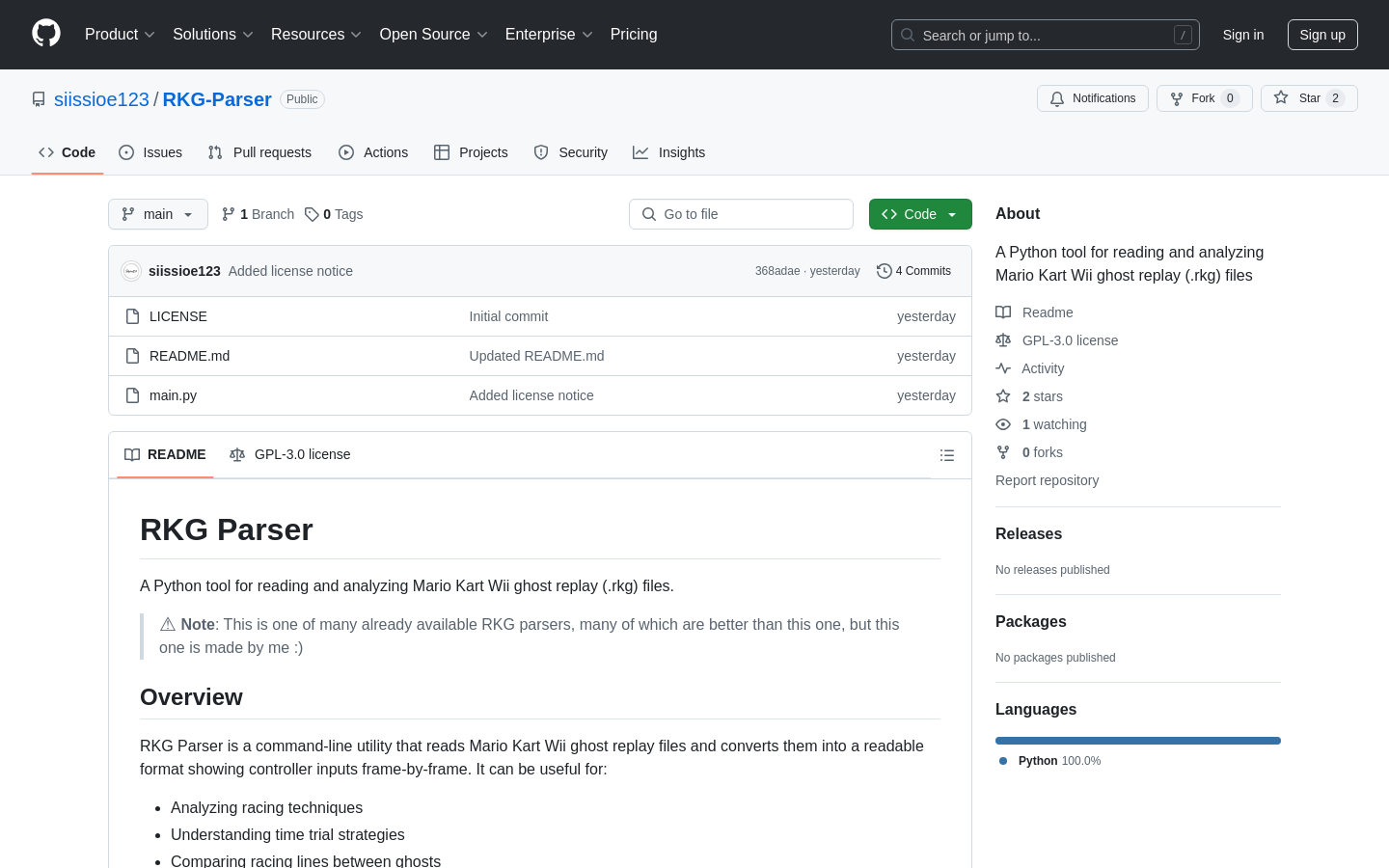Image resolution: width=1389 pixels, height=868 pixels.
Task: Click Report repository link
Action: 1047,480
